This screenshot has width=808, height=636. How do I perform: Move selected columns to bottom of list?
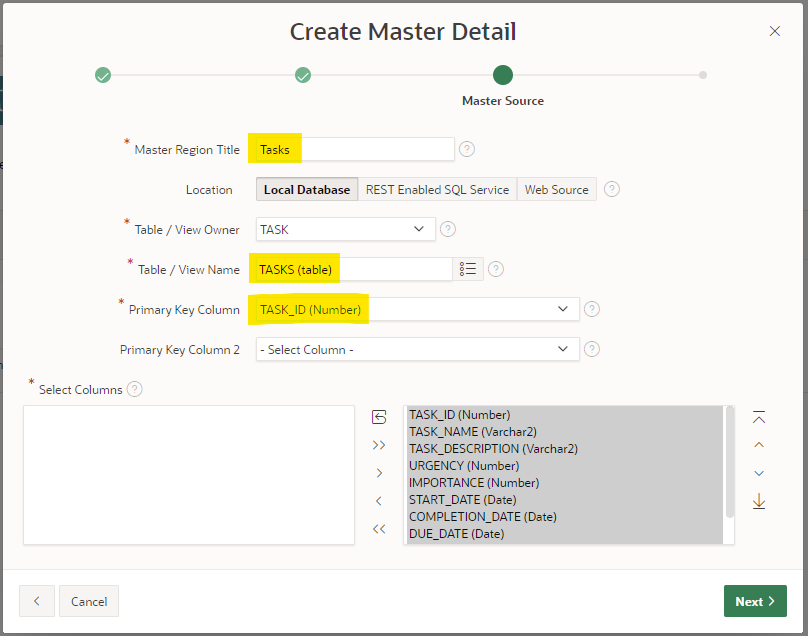pos(759,501)
